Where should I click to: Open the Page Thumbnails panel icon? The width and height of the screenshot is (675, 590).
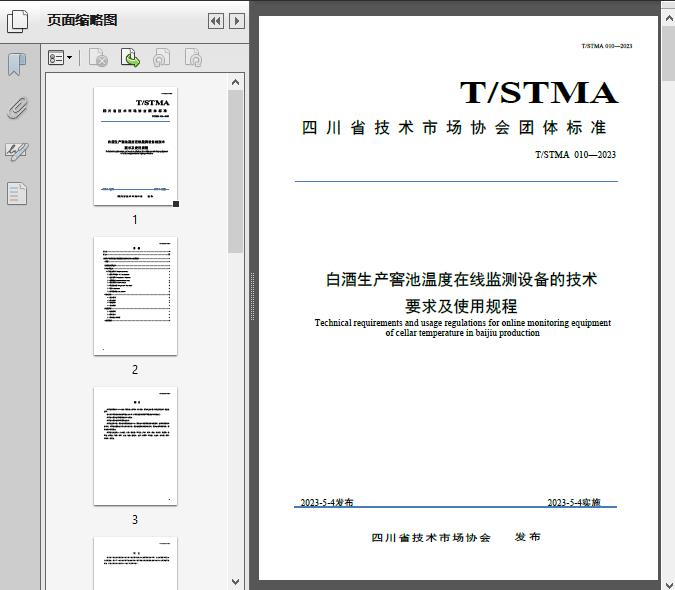click(x=17, y=21)
